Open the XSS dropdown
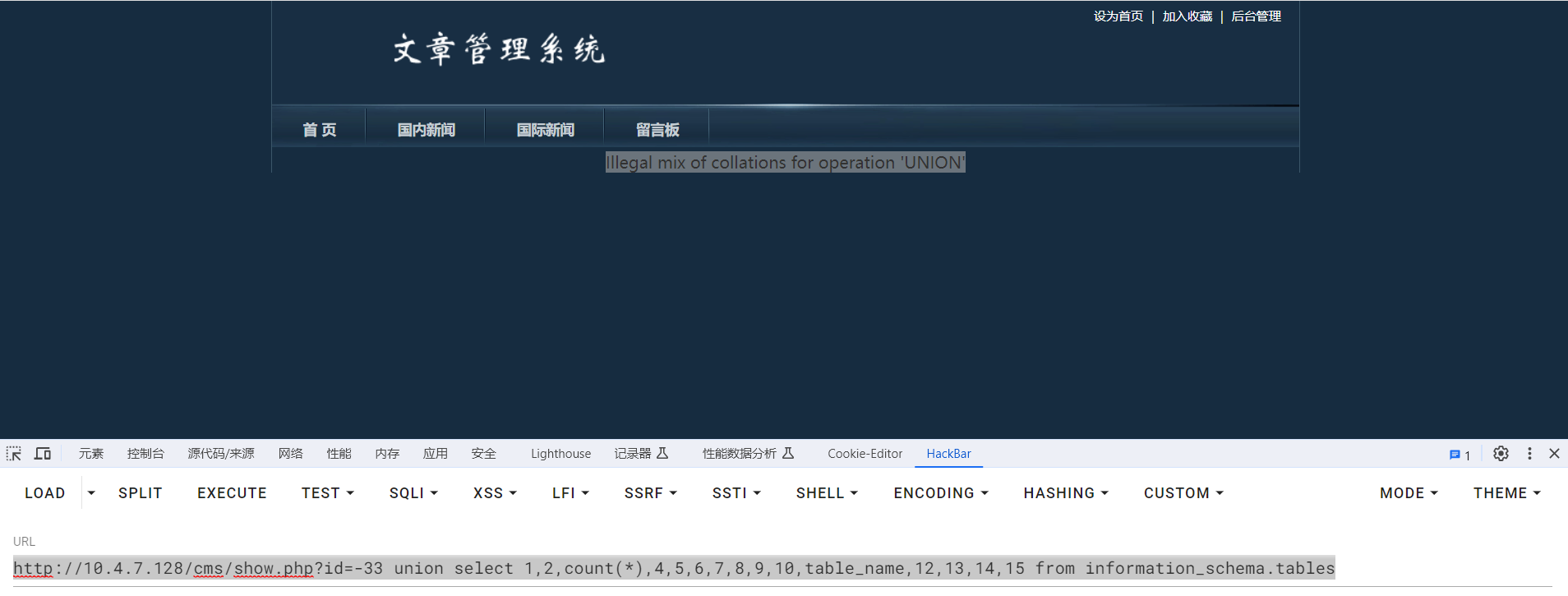The width and height of the screenshot is (1568, 596). click(495, 493)
